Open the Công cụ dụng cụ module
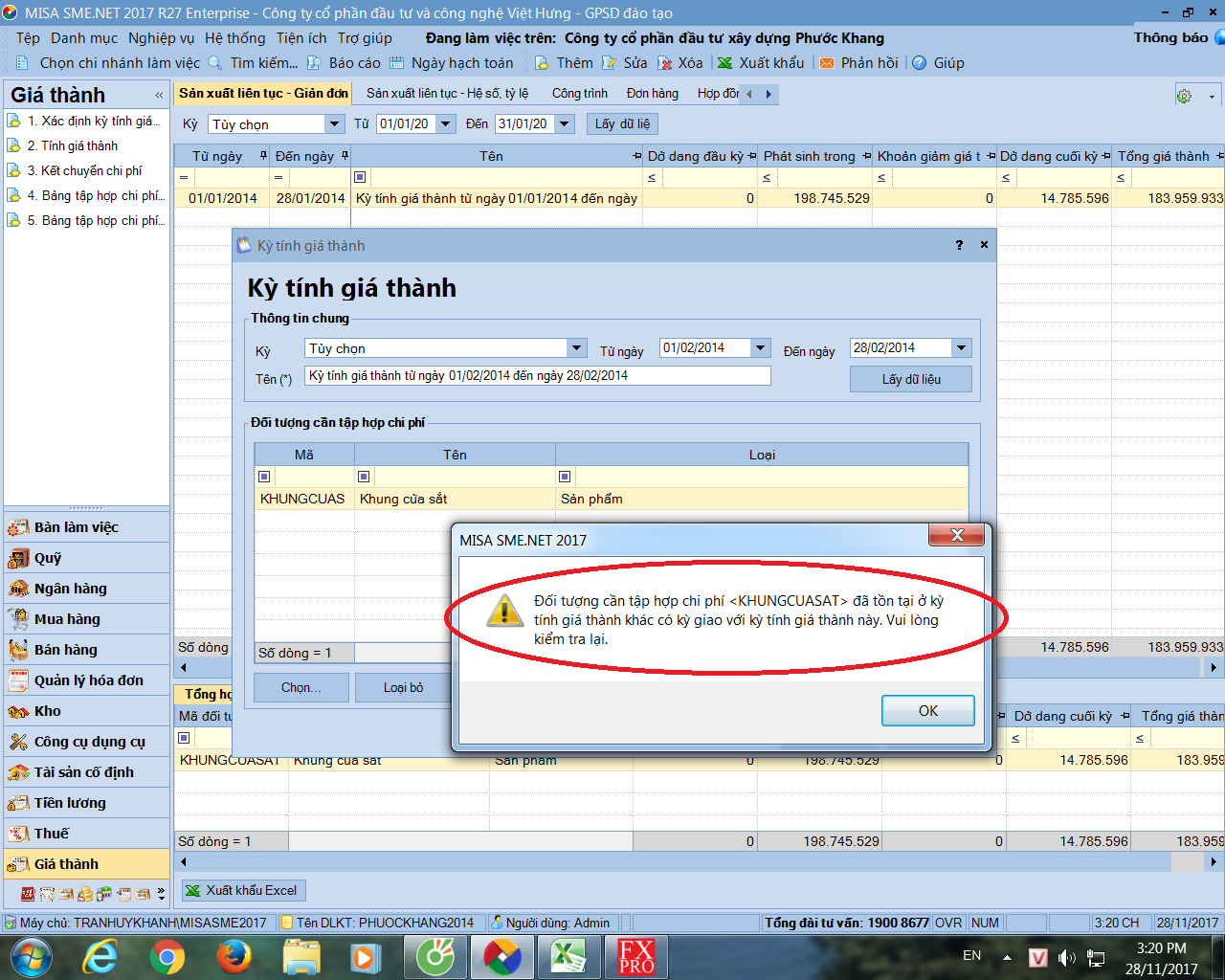 pos(86,742)
